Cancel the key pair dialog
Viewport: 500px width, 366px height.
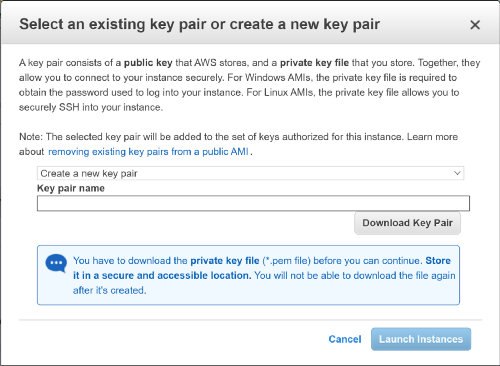[345, 339]
